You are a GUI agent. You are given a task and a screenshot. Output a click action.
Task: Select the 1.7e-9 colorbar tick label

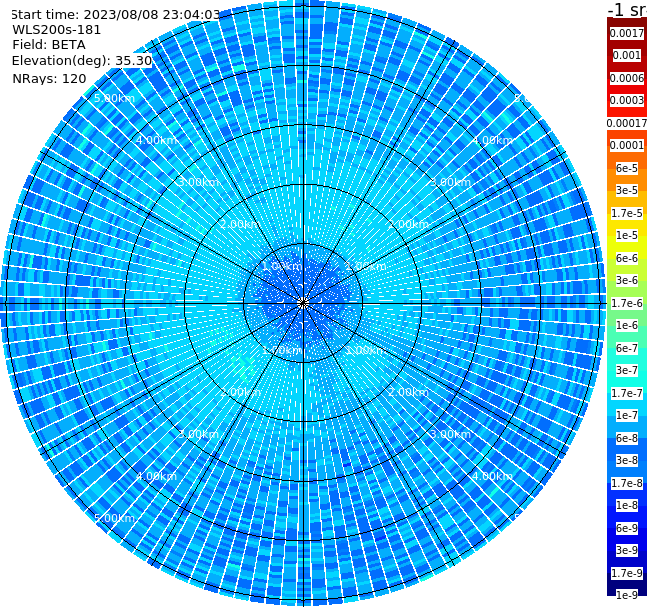coord(627,573)
